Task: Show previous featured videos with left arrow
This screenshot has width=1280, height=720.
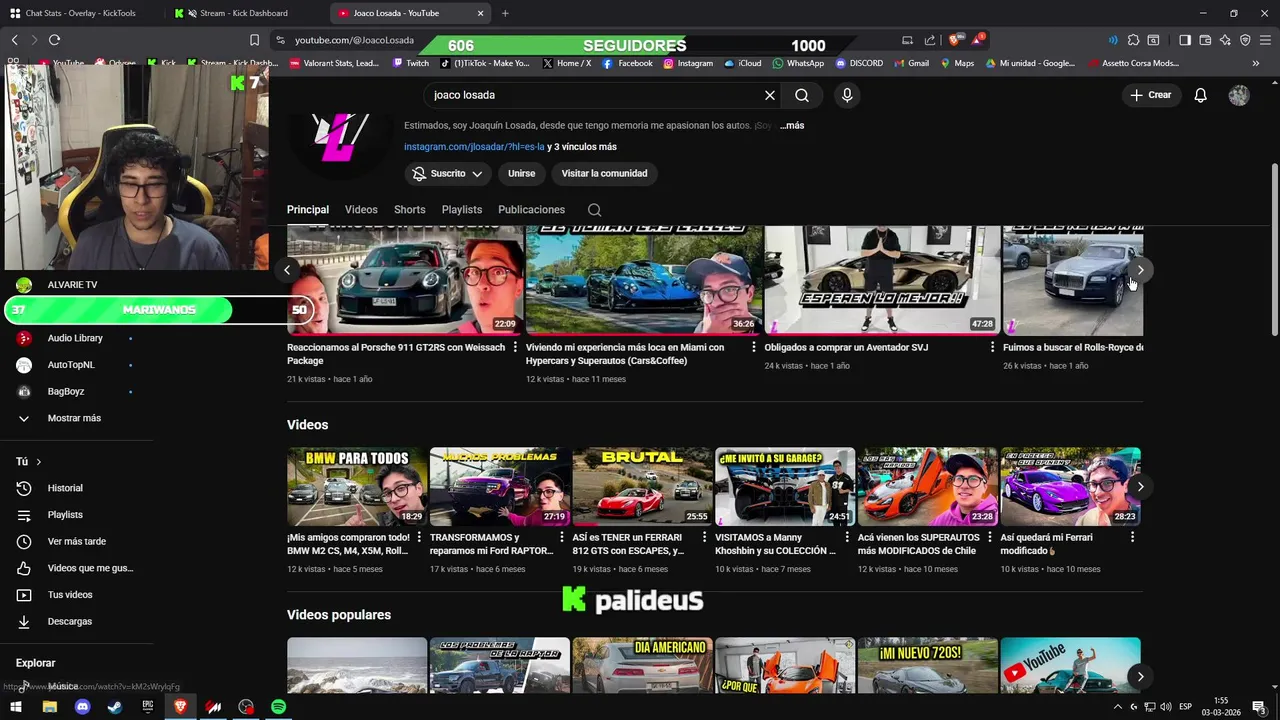Action: click(x=287, y=270)
